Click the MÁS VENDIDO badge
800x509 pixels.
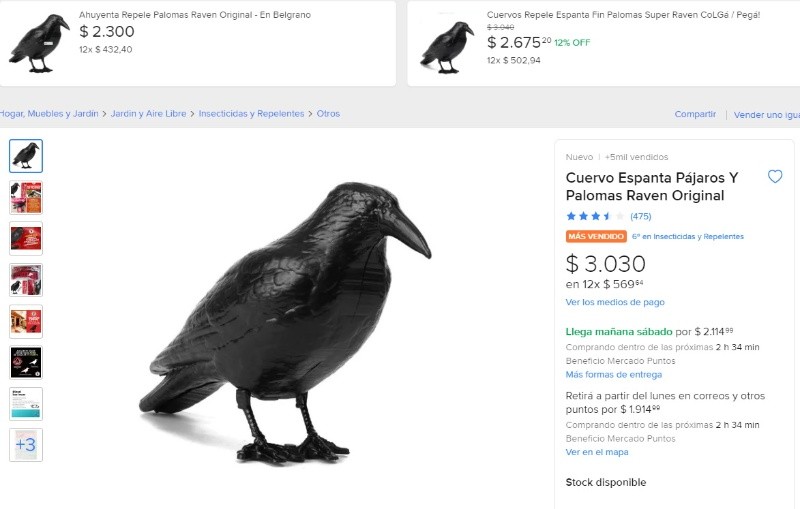click(595, 237)
